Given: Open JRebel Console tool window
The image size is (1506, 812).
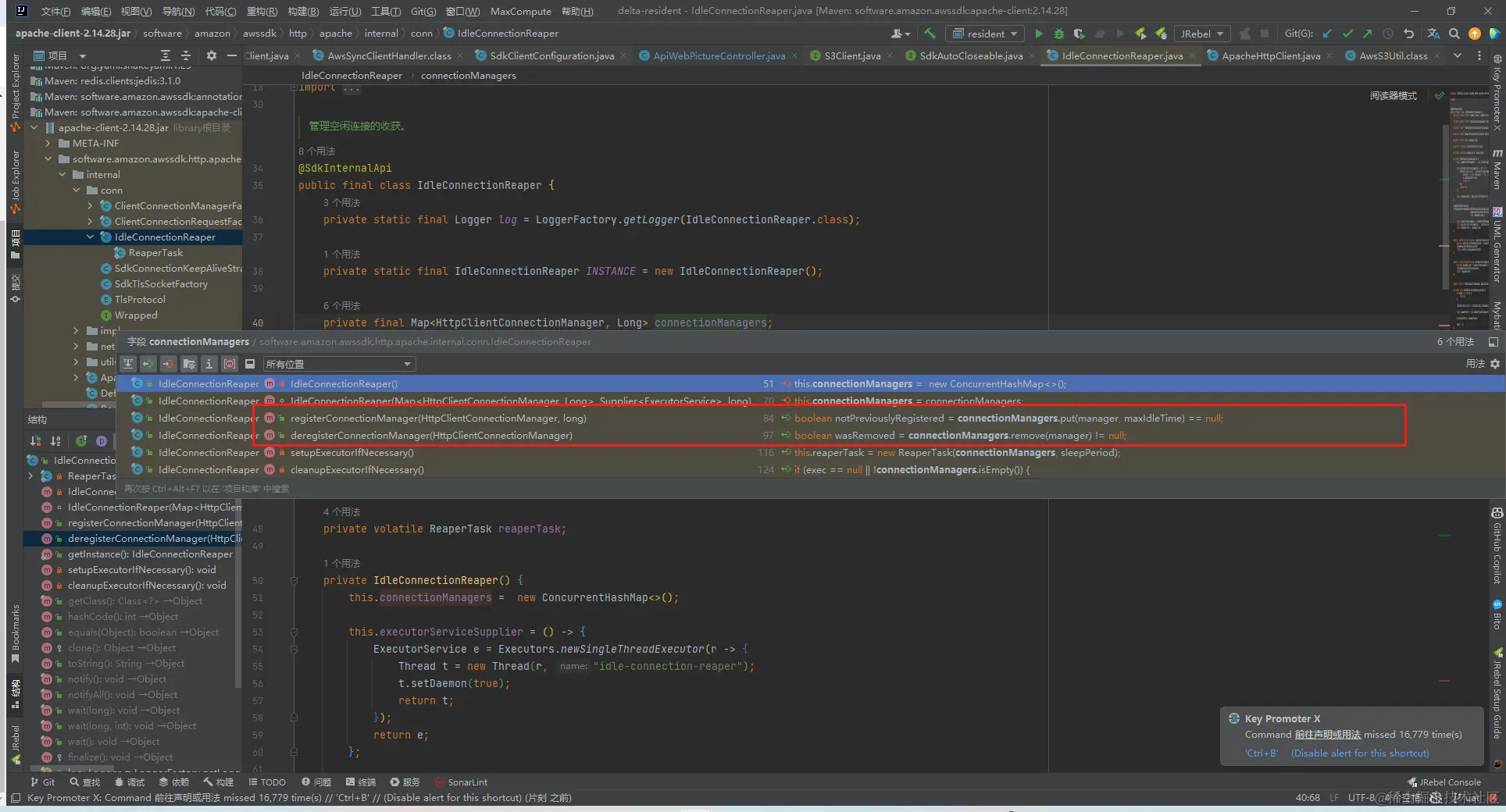Looking at the screenshot, I should coord(1444,782).
